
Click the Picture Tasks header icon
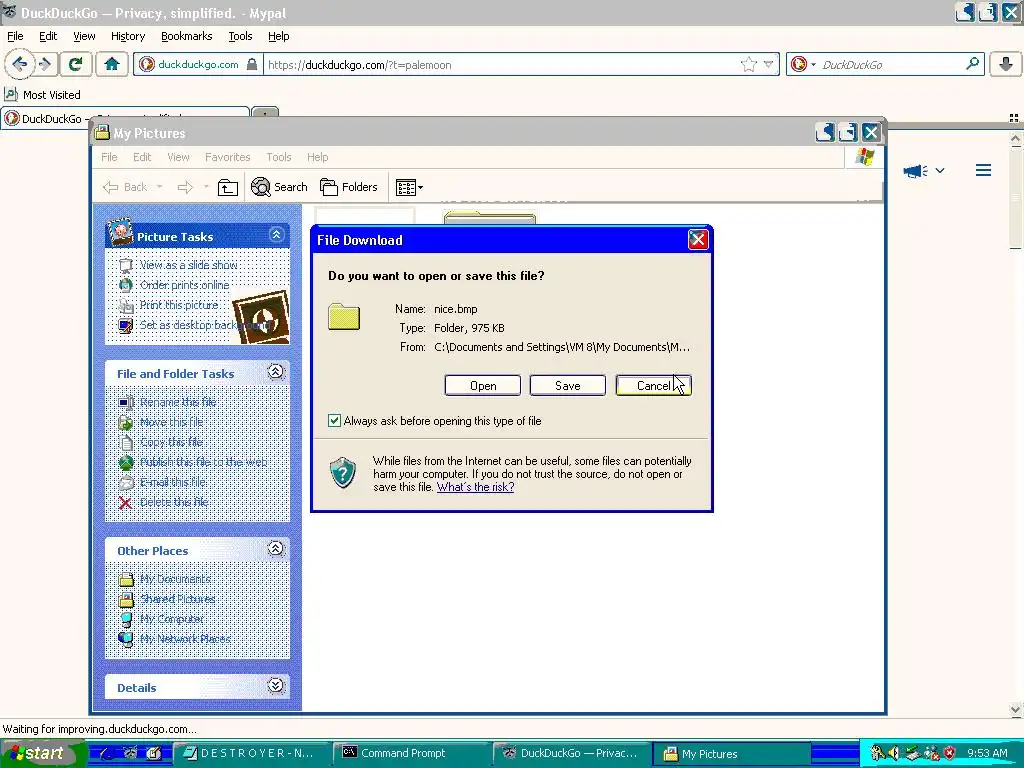120,232
